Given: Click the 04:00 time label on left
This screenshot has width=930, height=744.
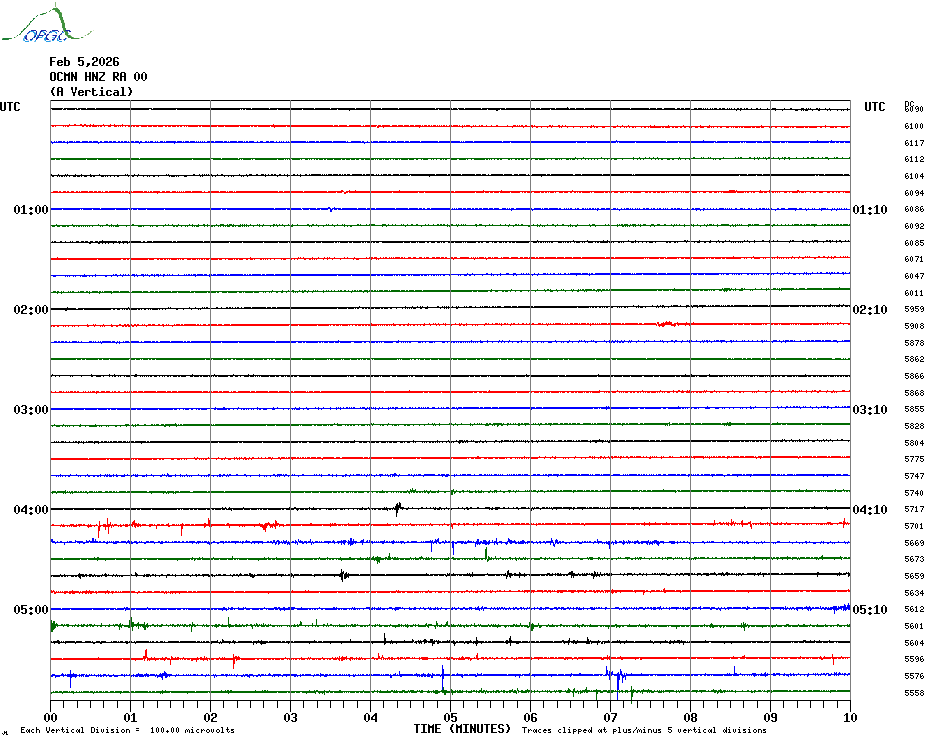Looking at the screenshot, I should [x=30, y=510].
